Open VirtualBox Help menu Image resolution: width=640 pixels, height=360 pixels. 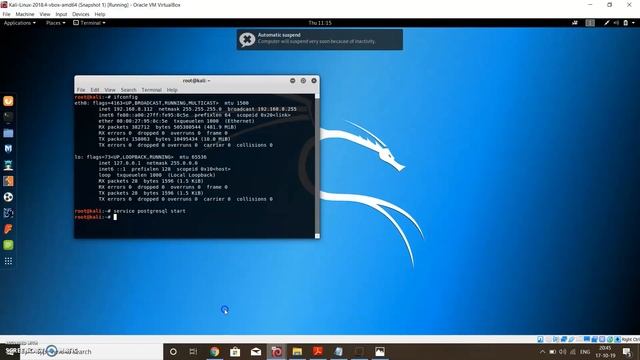click(x=100, y=14)
